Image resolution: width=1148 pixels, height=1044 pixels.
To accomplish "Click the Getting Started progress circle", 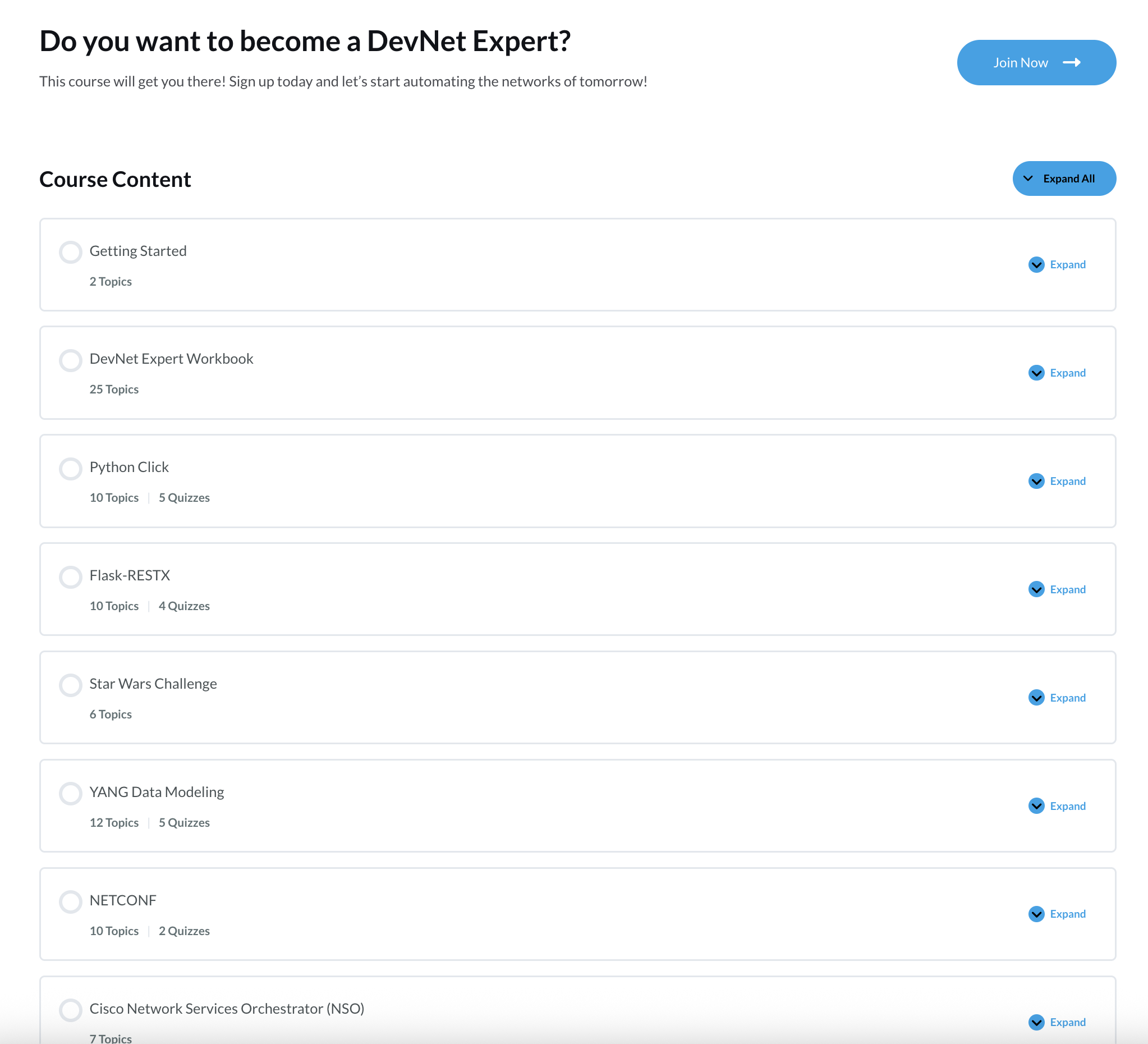I will point(71,253).
